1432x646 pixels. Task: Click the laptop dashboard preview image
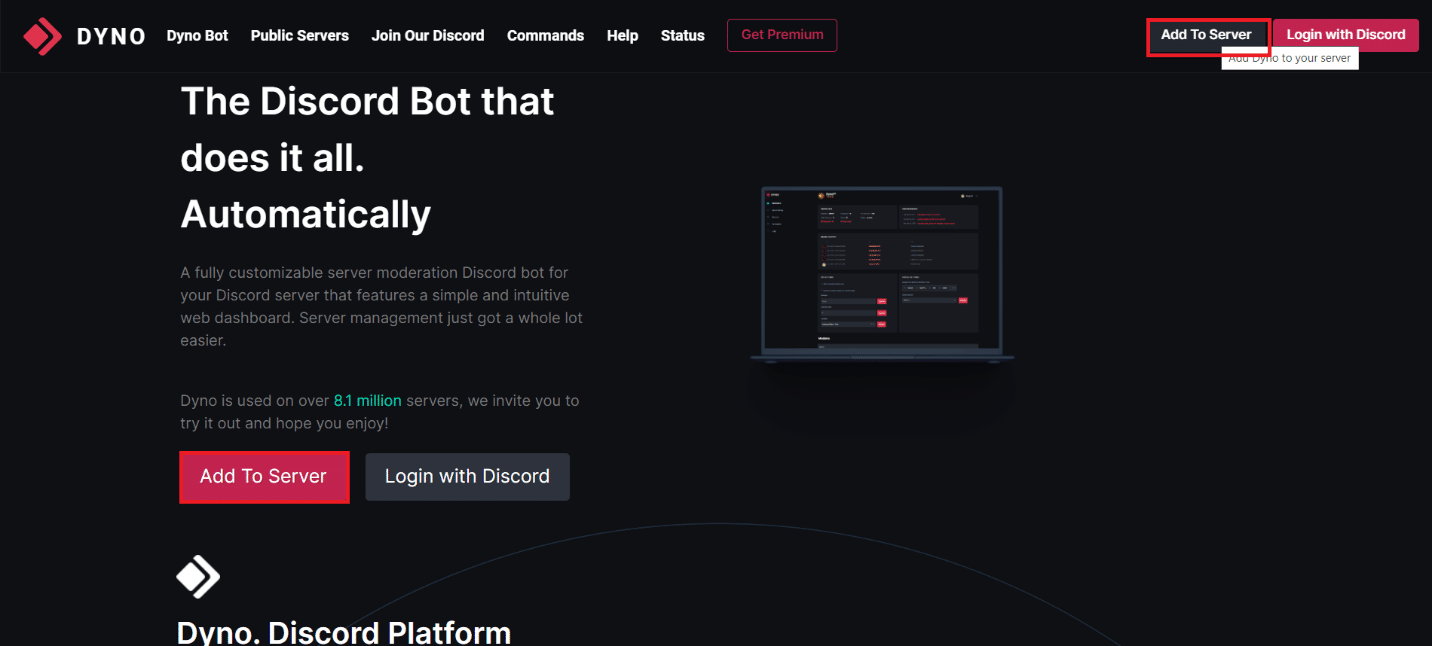pyautogui.click(x=882, y=273)
